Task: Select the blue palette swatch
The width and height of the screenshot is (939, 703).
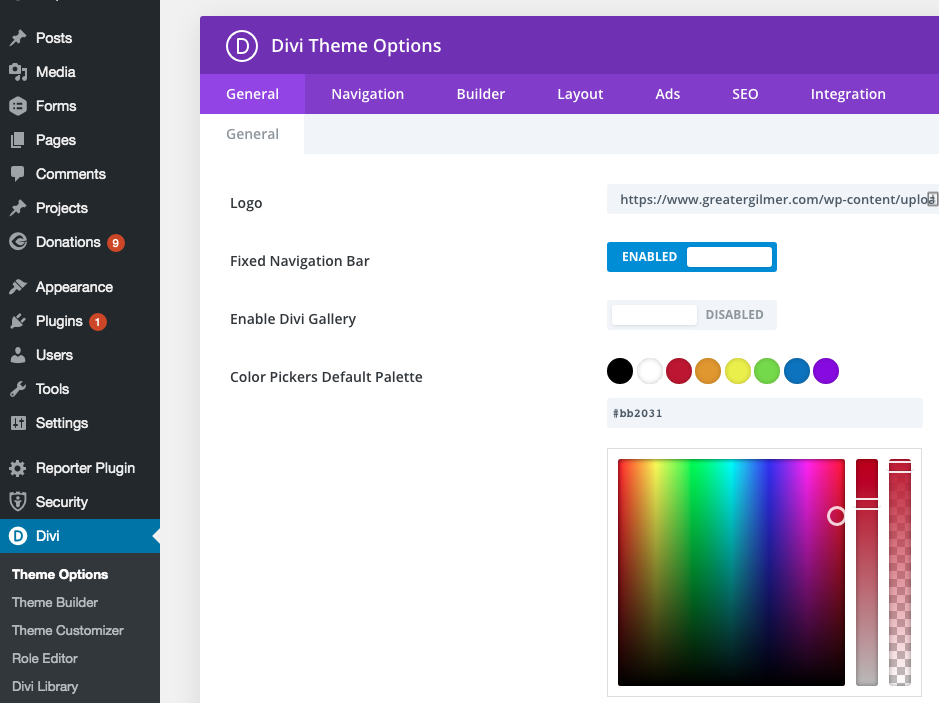Action: coord(797,371)
